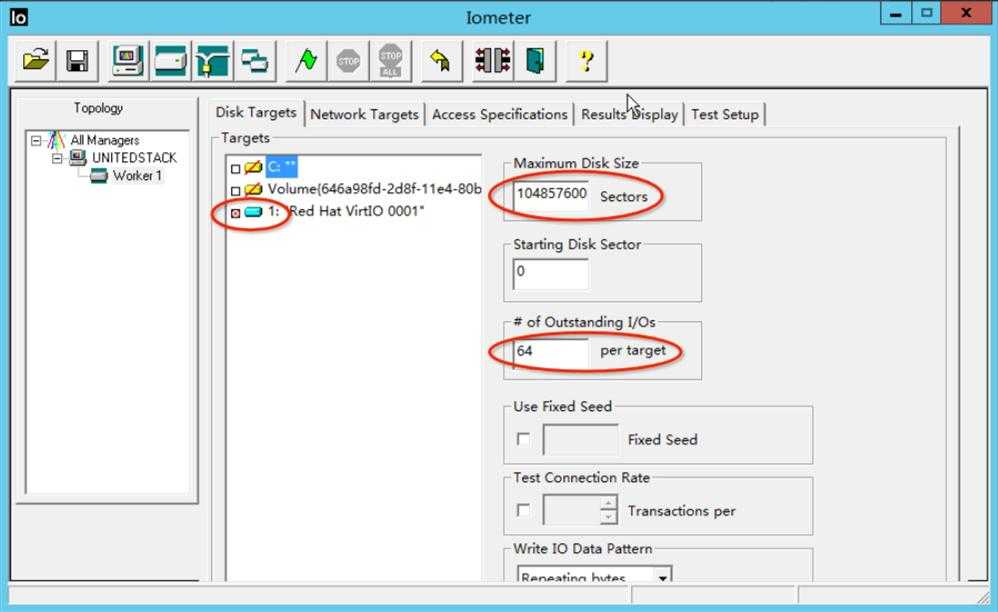Check the Volume{646a98fd target box
The height and width of the screenshot is (612, 998).
pyautogui.click(x=235, y=191)
